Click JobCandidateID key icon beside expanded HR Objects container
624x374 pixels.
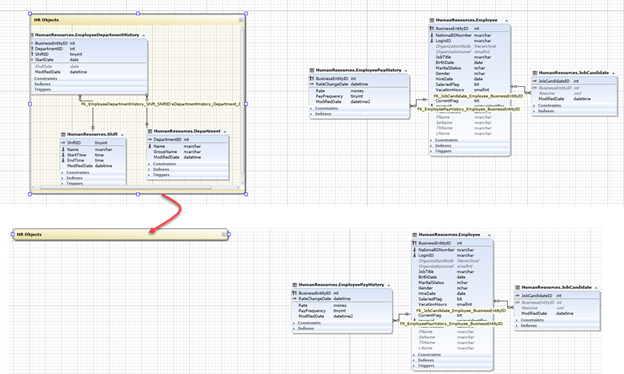point(535,81)
